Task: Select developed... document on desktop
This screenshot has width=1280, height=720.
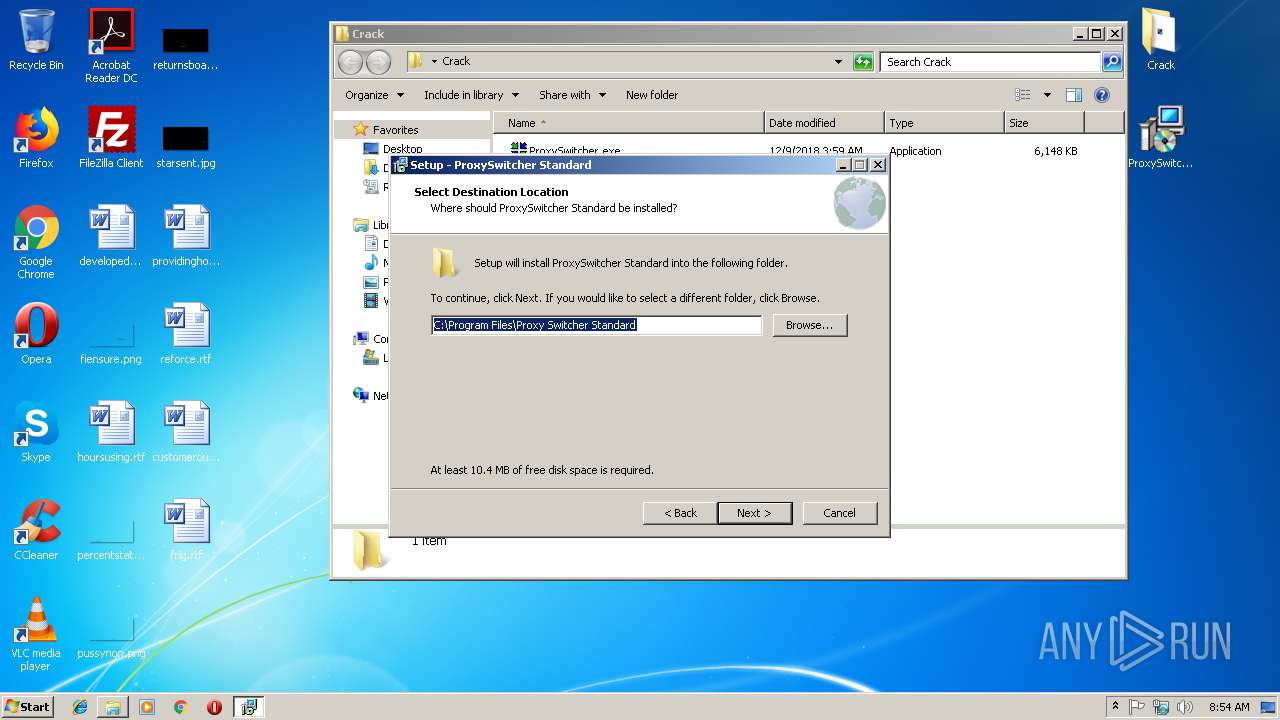Action: click(x=111, y=236)
